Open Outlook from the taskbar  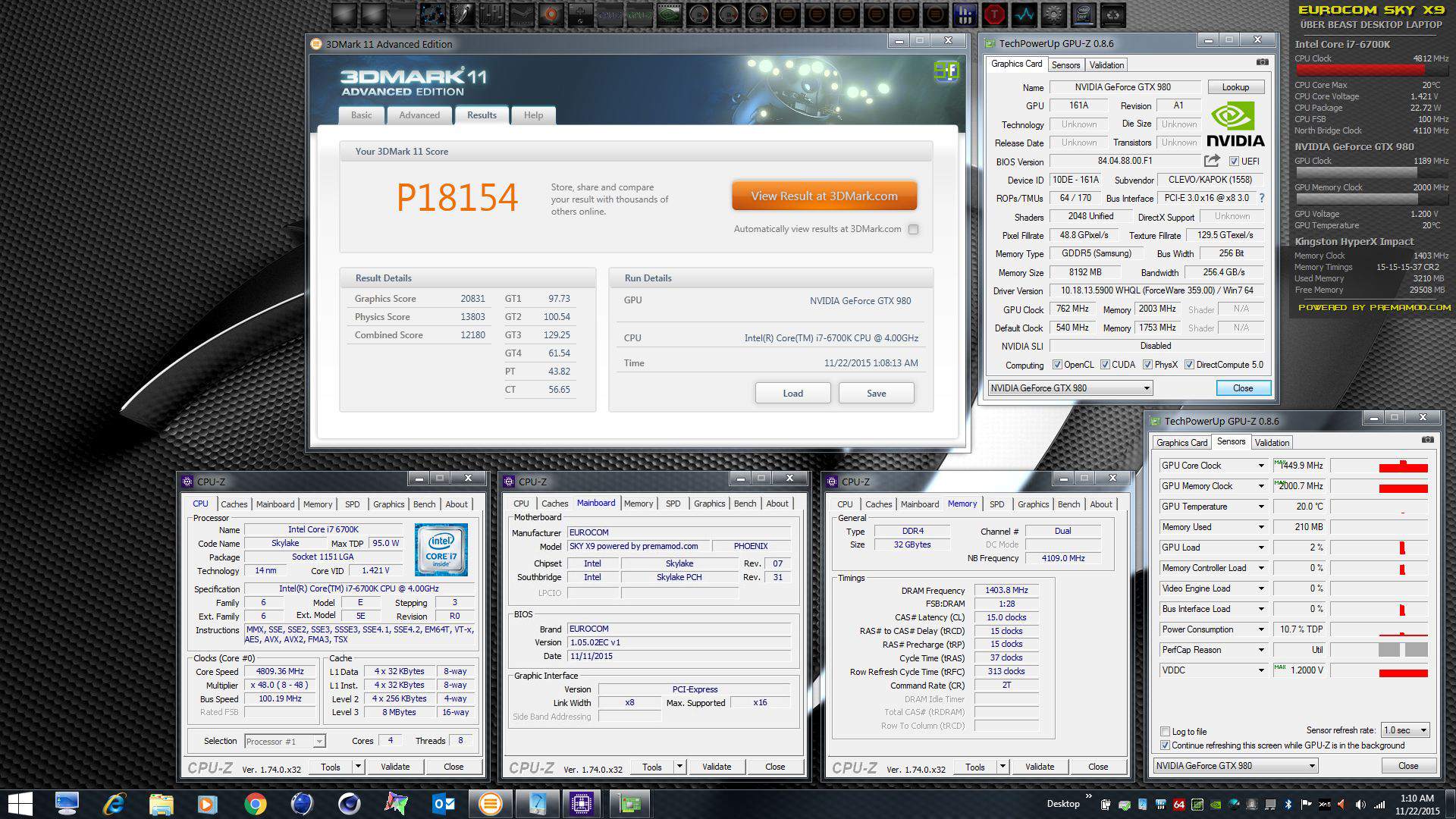443,804
